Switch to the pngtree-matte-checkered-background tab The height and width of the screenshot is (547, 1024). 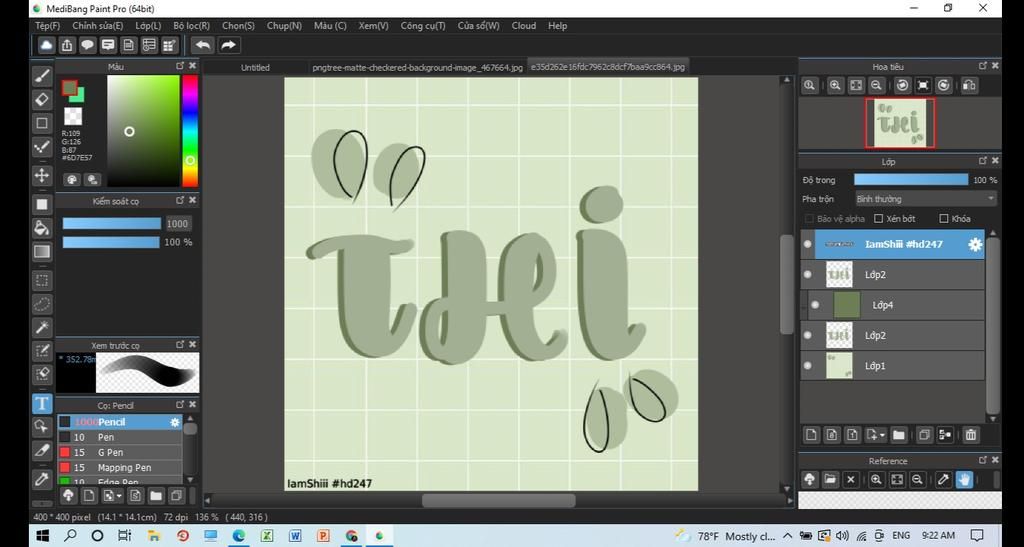point(417,67)
